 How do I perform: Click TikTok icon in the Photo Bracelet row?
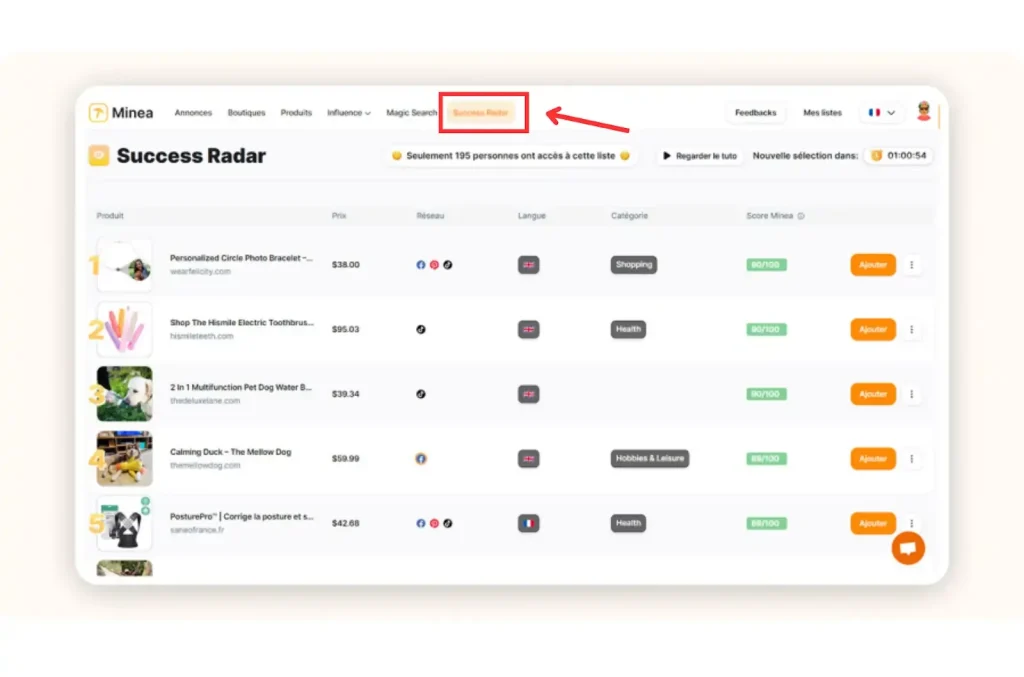tap(447, 264)
